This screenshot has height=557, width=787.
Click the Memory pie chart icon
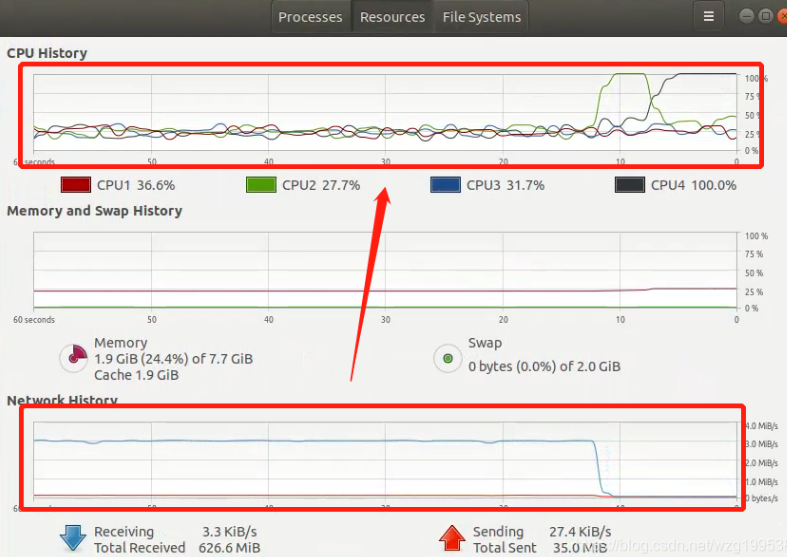coord(74,358)
